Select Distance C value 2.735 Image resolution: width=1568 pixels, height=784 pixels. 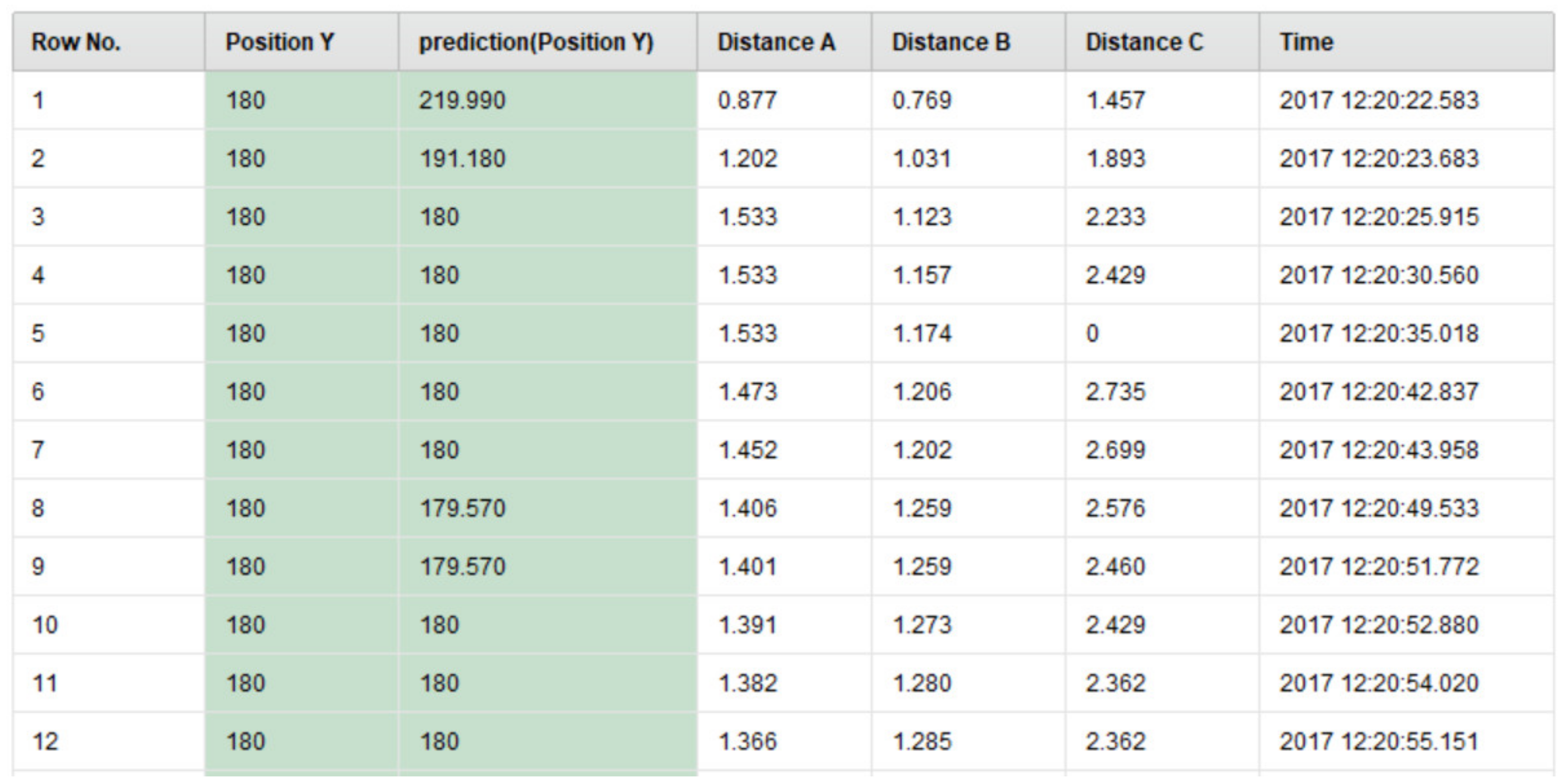click(1162, 392)
